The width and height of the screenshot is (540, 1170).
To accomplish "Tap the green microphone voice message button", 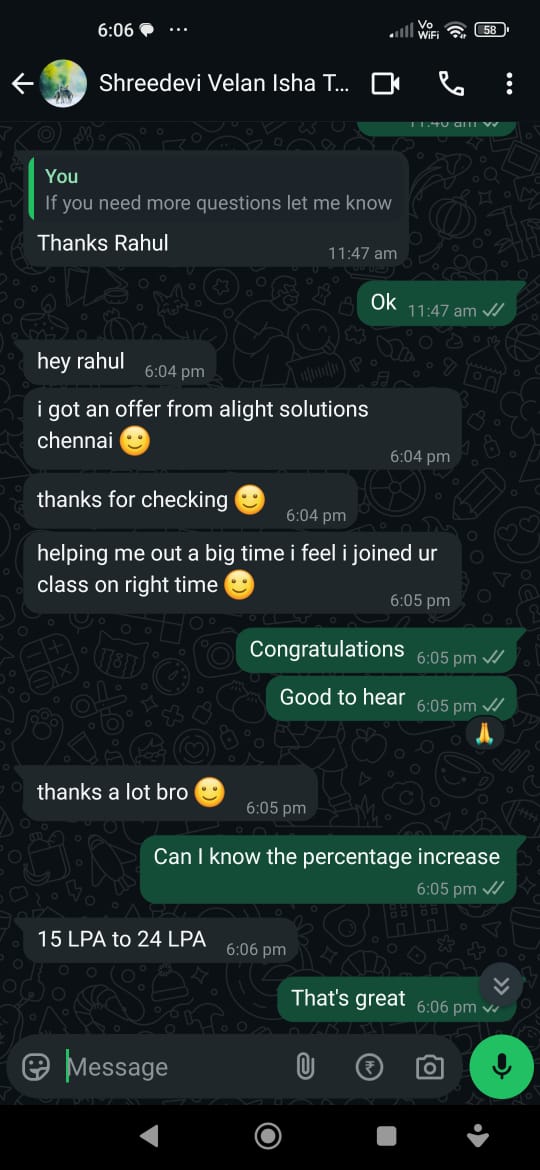I will (x=502, y=1066).
